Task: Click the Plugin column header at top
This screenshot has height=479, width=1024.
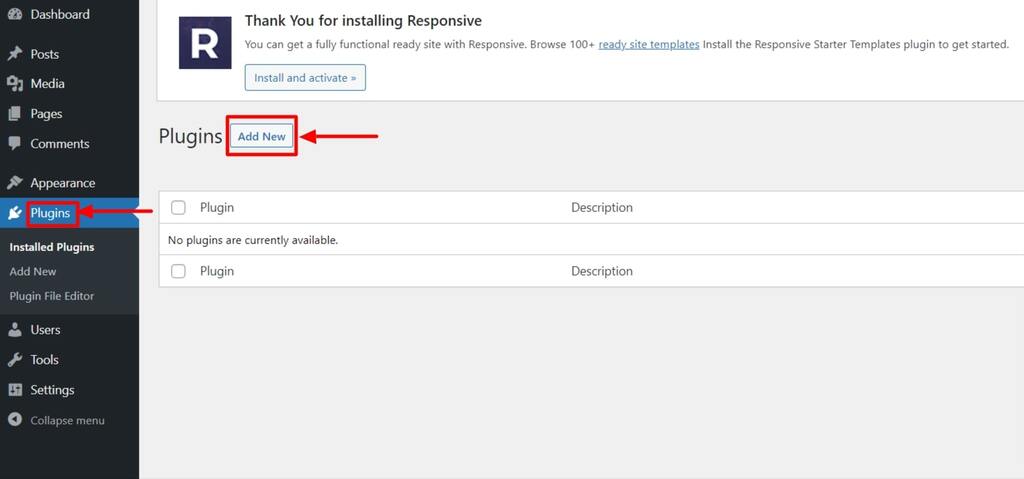Action: pyautogui.click(x=217, y=208)
